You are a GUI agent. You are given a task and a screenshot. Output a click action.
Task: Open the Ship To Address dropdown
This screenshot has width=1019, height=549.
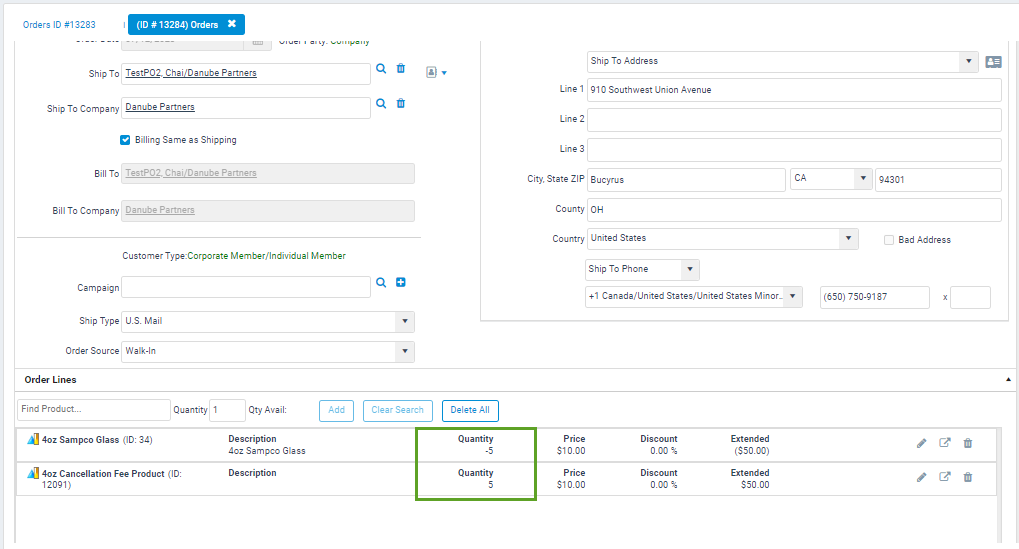[968, 62]
